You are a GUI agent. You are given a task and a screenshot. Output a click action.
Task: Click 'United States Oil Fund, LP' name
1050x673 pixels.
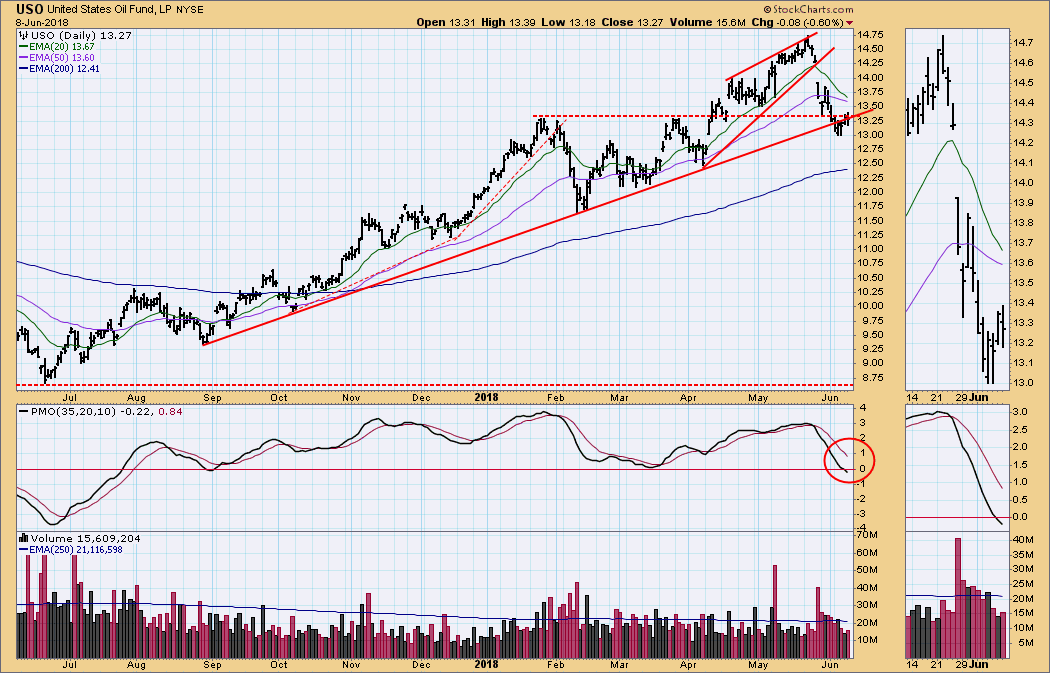tap(110, 9)
